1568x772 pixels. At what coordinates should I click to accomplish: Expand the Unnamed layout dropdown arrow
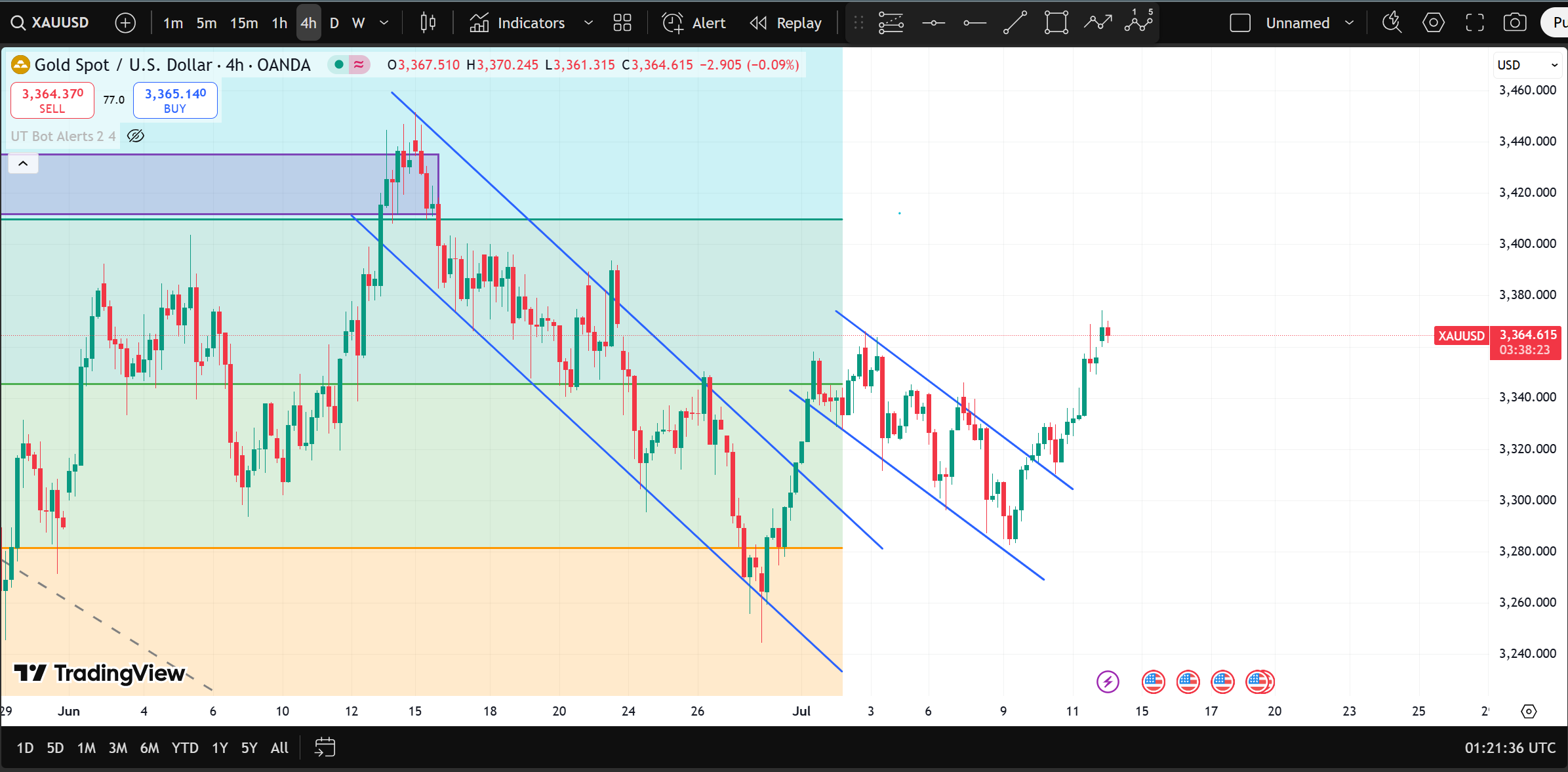1349,23
